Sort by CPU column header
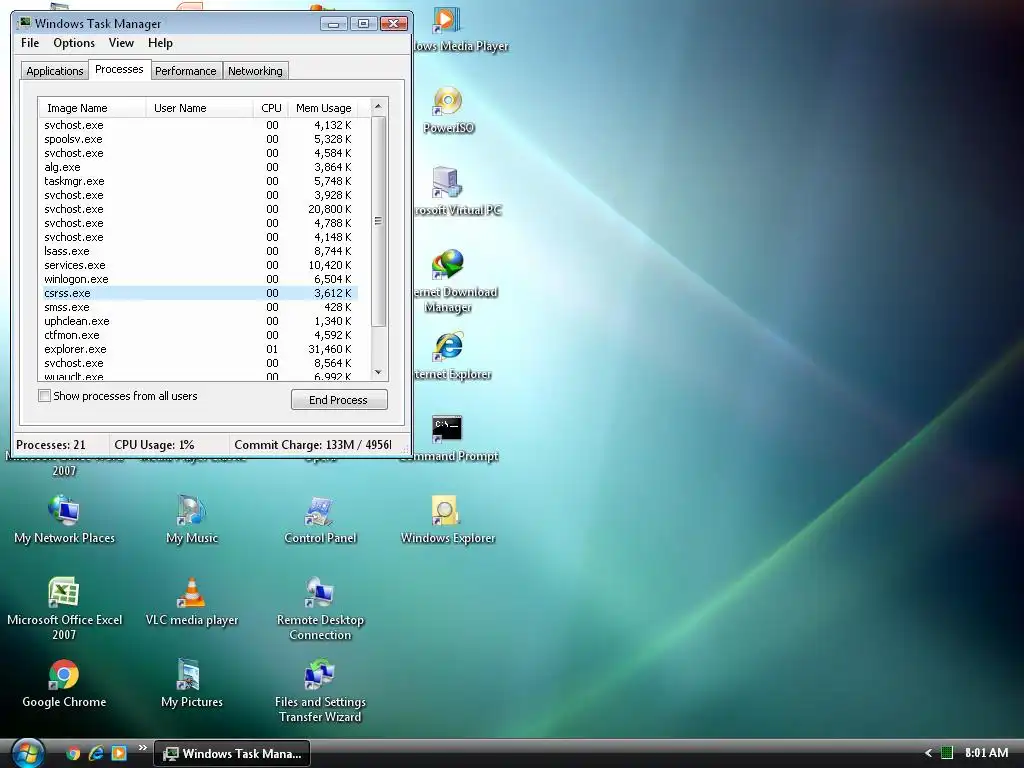 [270, 108]
